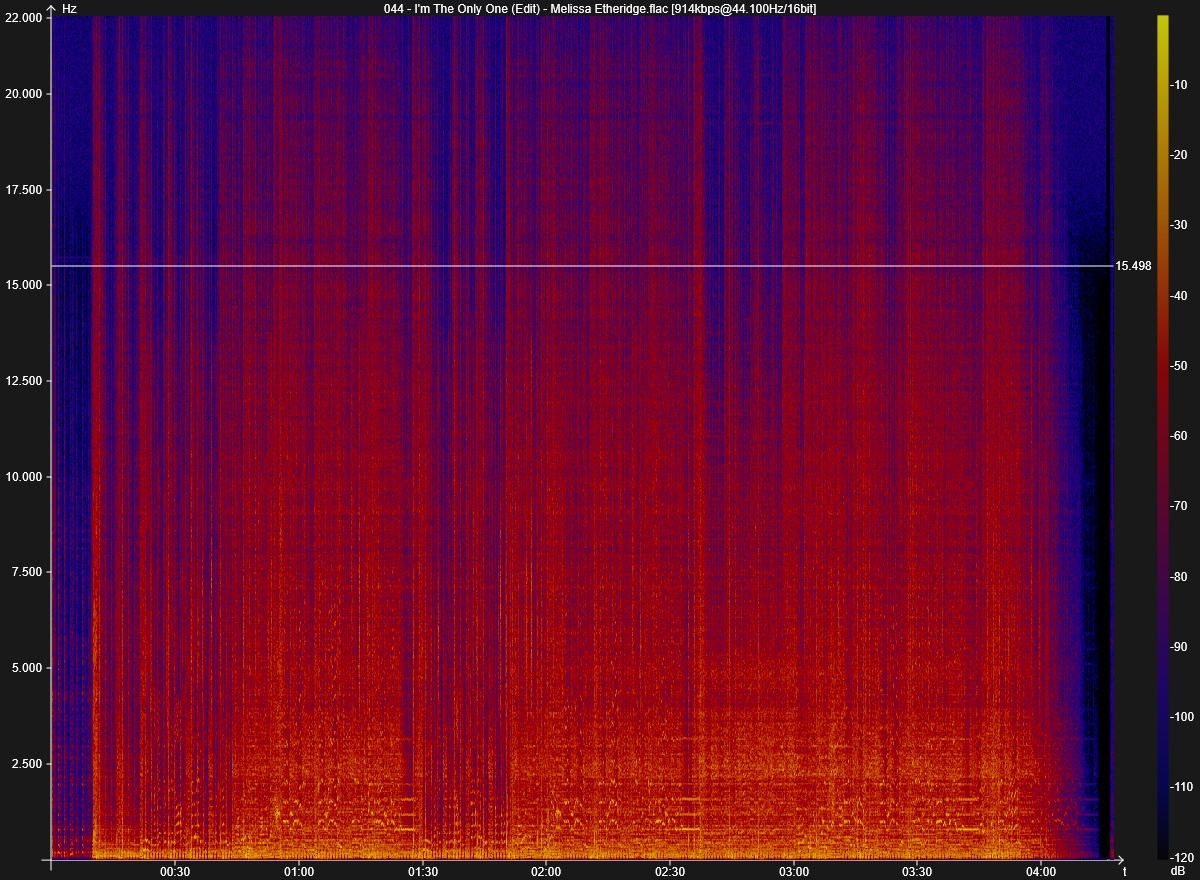1200x880 pixels.
Task: Click the 02:30 time axis marker
Action: pos(670,870)
